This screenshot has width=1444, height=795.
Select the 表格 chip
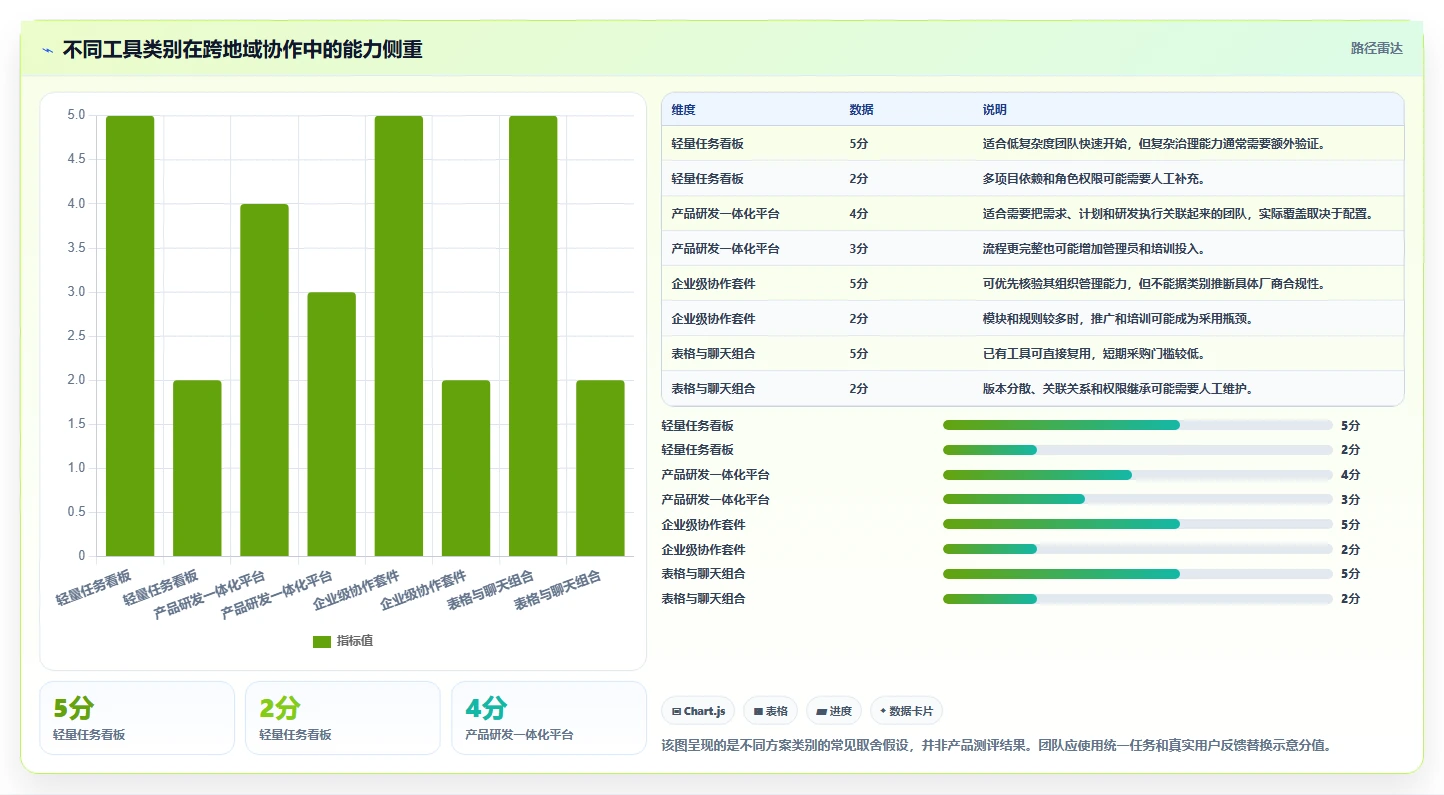770,711
